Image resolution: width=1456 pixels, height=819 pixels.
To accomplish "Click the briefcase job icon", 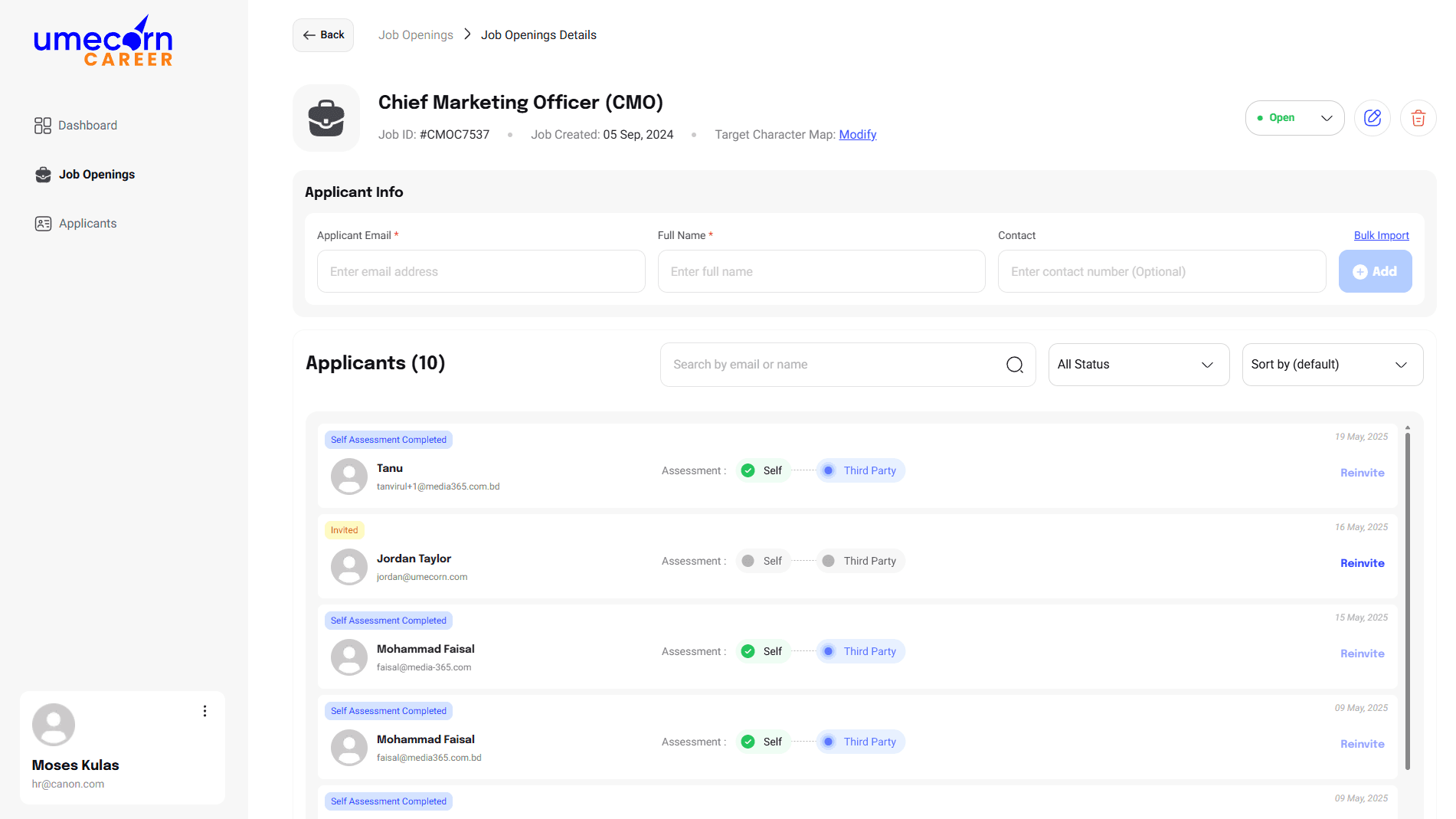I will [326, 118].
